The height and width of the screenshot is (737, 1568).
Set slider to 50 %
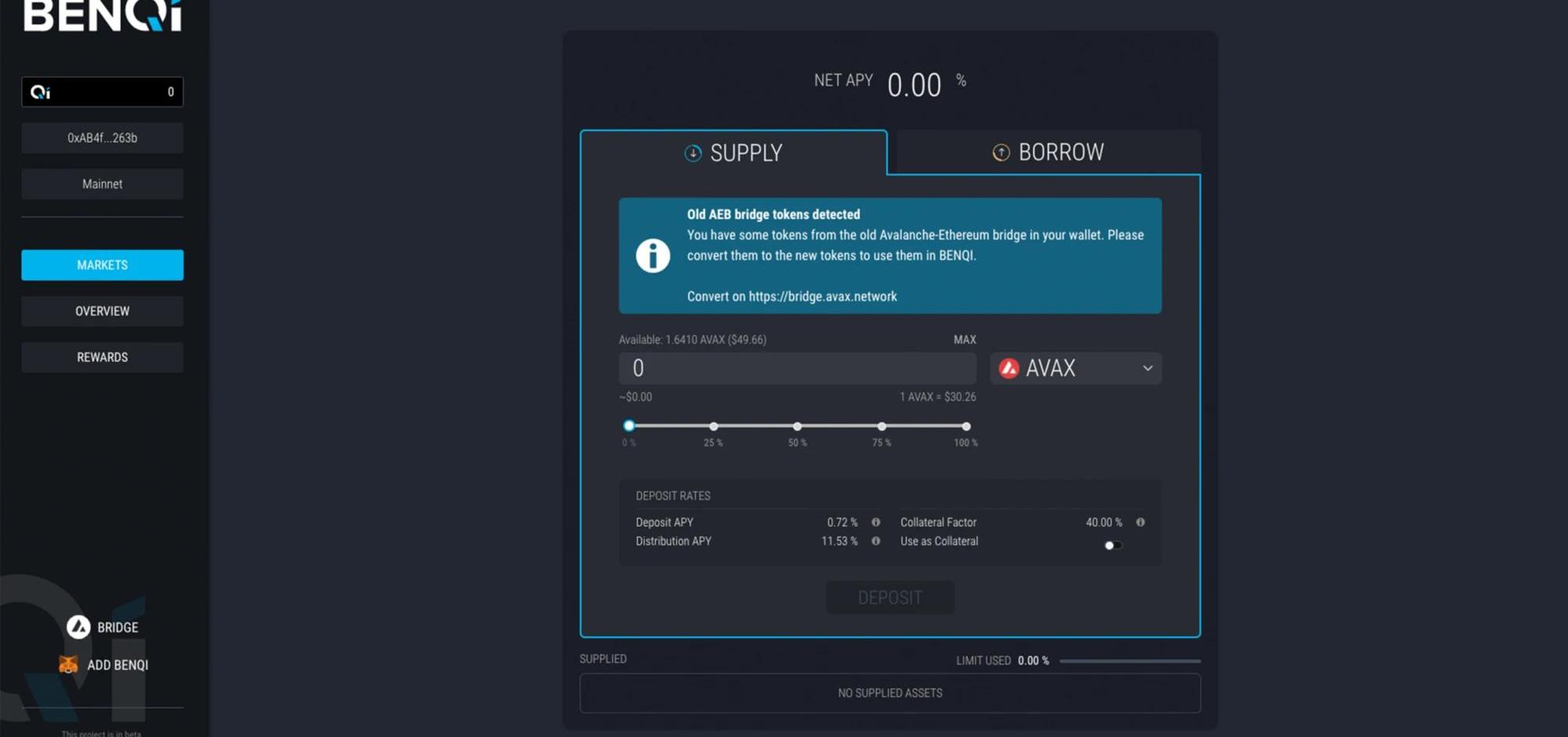[797, 427]
